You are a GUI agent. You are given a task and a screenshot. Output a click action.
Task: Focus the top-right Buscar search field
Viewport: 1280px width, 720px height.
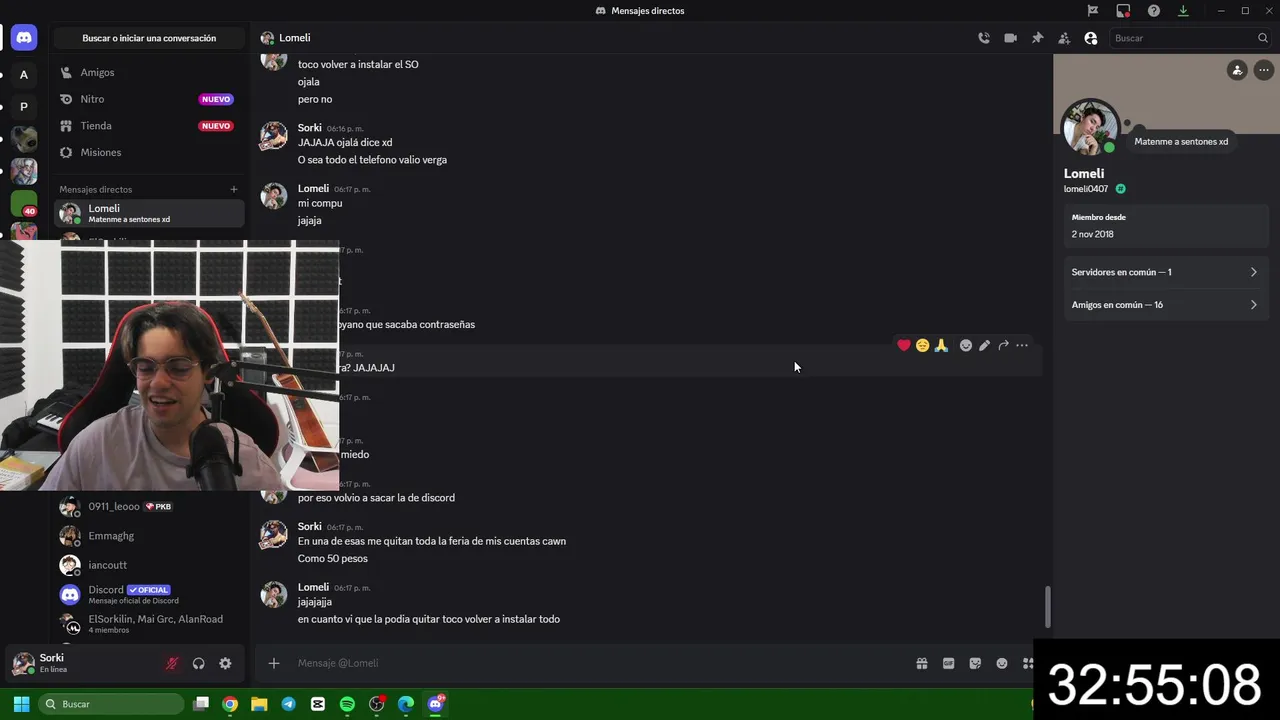coord(1189,38)
